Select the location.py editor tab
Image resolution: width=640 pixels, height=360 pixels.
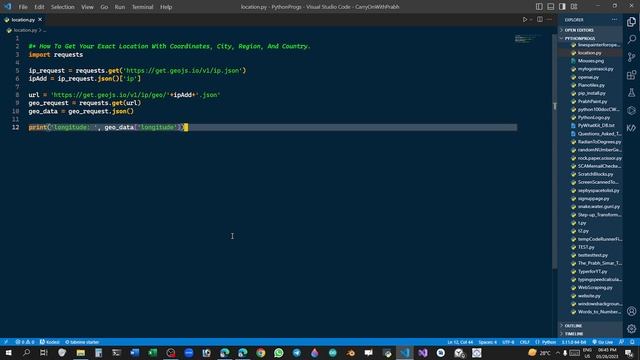[23, 20]
